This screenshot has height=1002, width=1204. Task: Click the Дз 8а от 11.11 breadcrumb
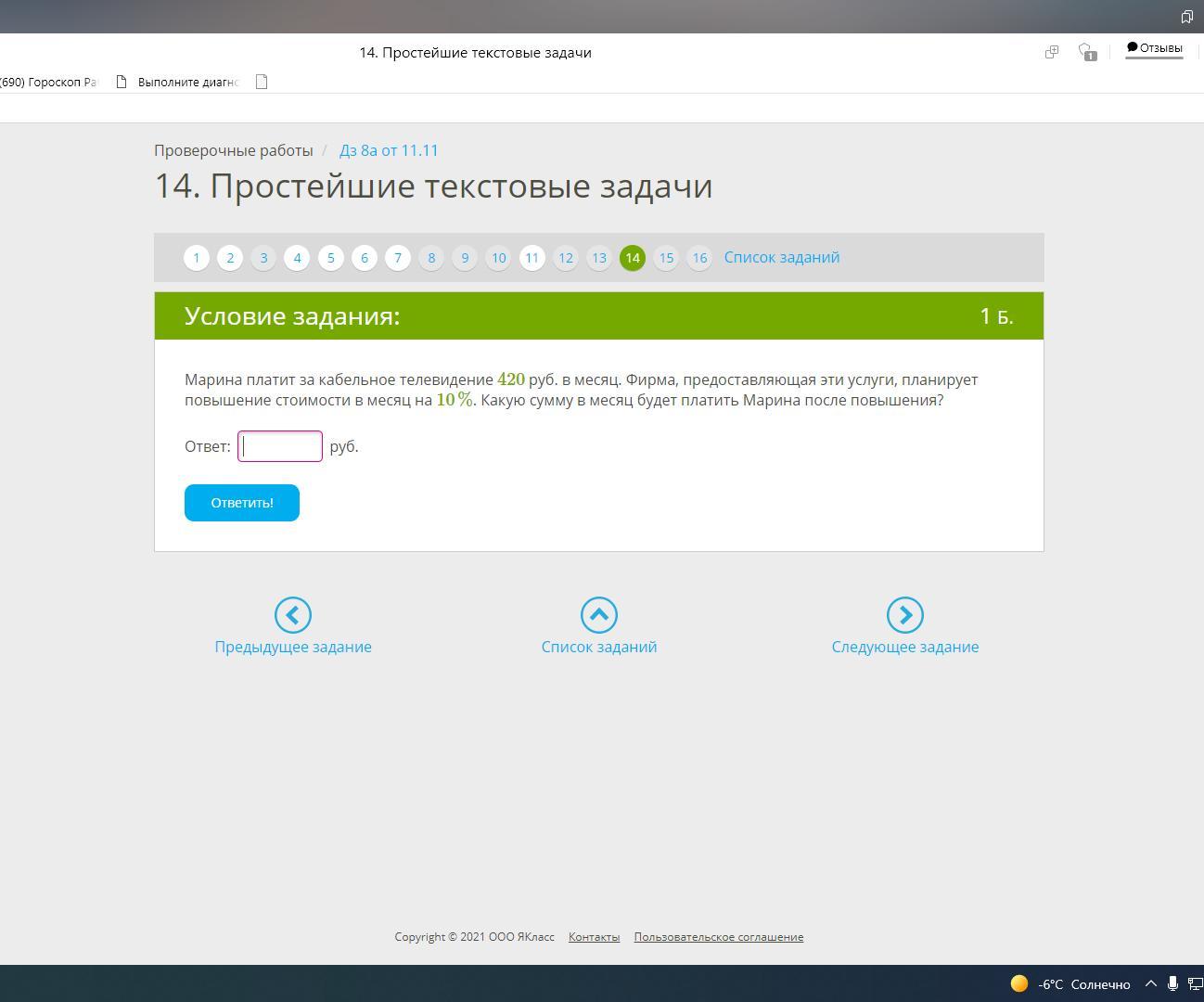pos(389,150)
